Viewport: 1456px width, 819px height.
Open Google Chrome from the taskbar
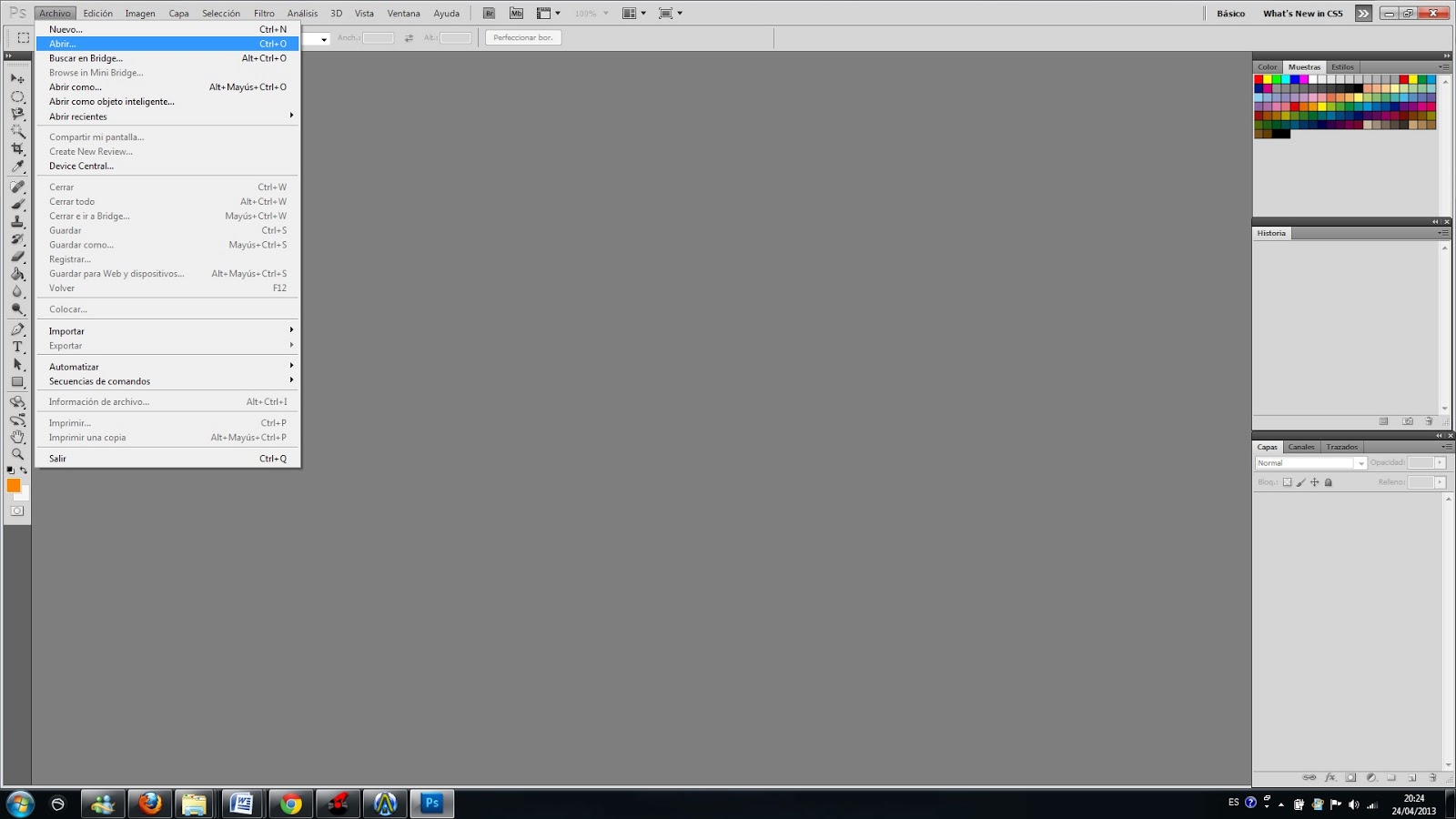coord(291,804)
